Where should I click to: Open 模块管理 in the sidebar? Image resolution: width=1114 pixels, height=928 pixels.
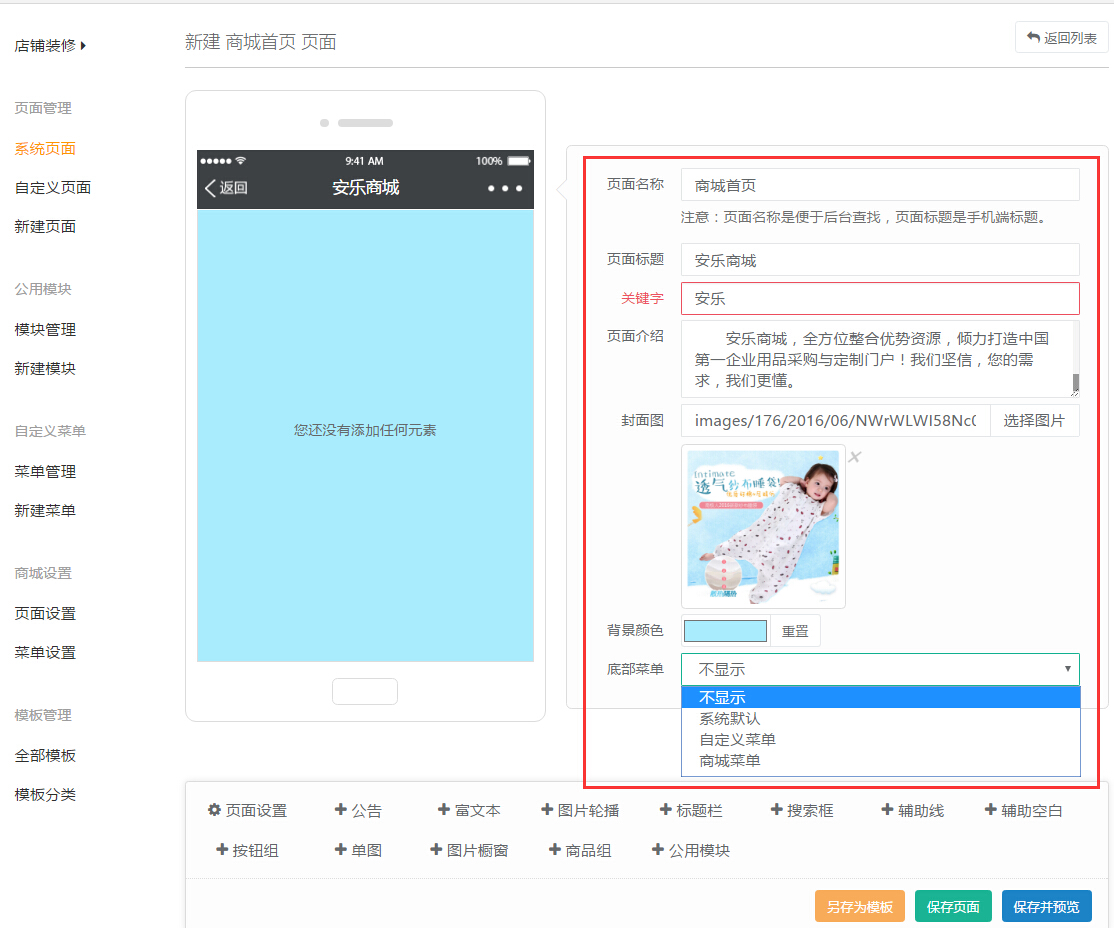45,329
